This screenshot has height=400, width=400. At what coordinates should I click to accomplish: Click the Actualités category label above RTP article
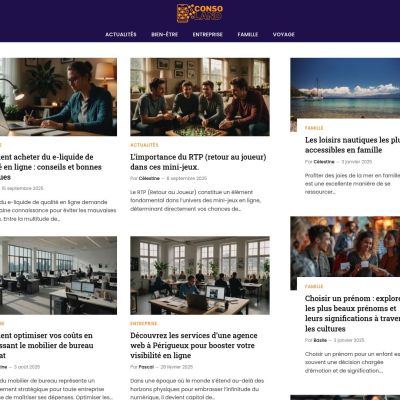[144, 145]
